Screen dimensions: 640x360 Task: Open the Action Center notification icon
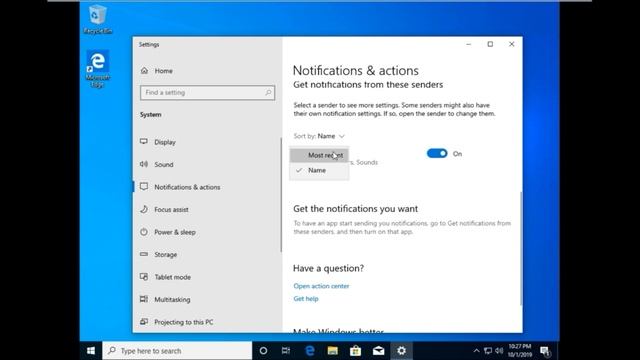tap(545, 351)
